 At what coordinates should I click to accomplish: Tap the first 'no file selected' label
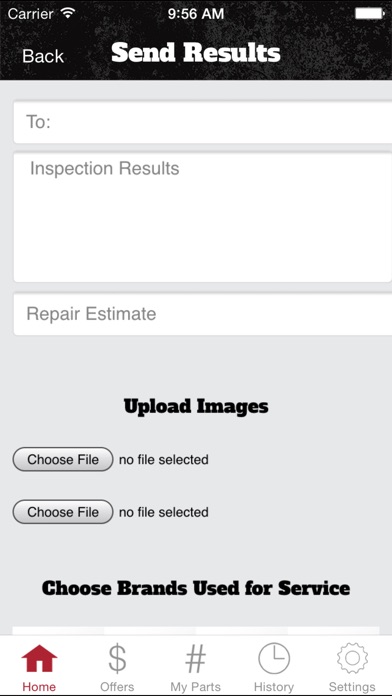164,459
